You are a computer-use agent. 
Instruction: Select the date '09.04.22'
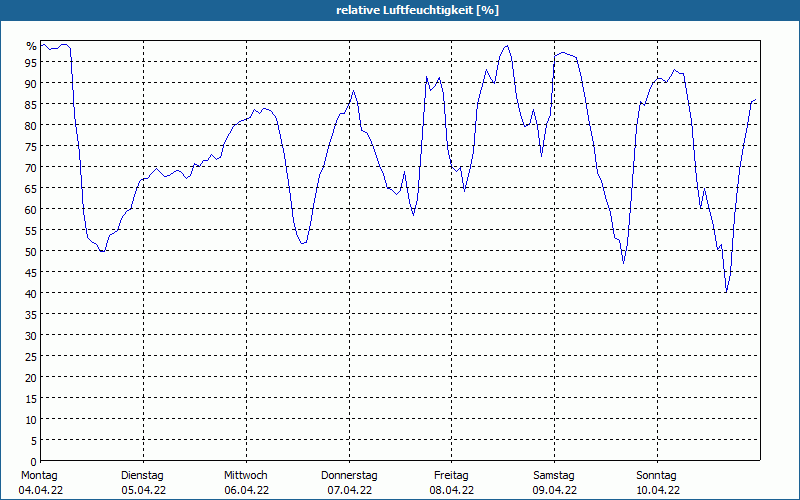coord(555,490)
